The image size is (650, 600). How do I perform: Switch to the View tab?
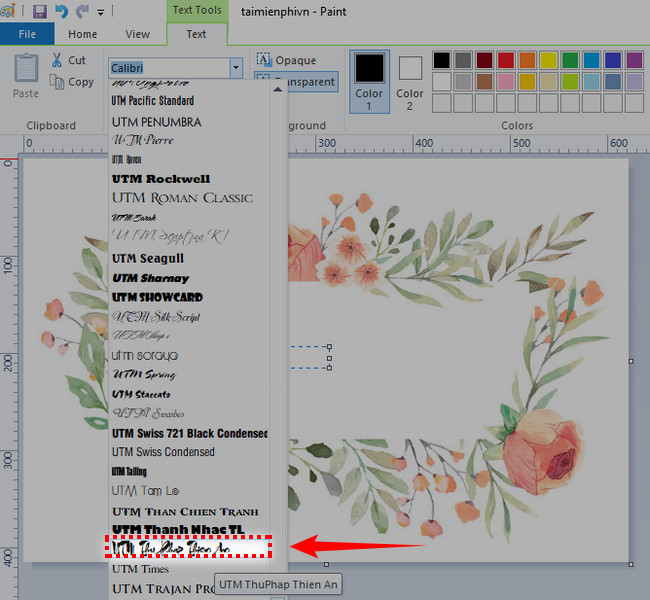pyautogui.click(x=138, y=34)
